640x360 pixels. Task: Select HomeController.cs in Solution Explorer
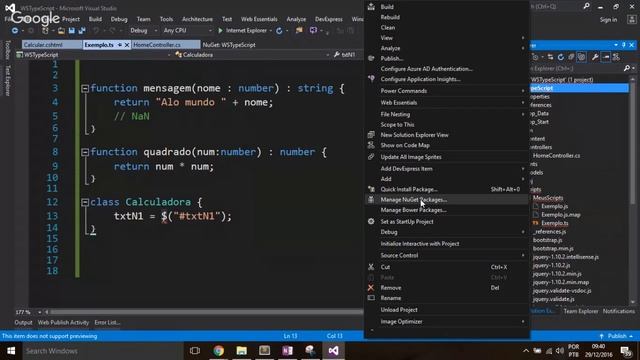click(x=556, y=156)
